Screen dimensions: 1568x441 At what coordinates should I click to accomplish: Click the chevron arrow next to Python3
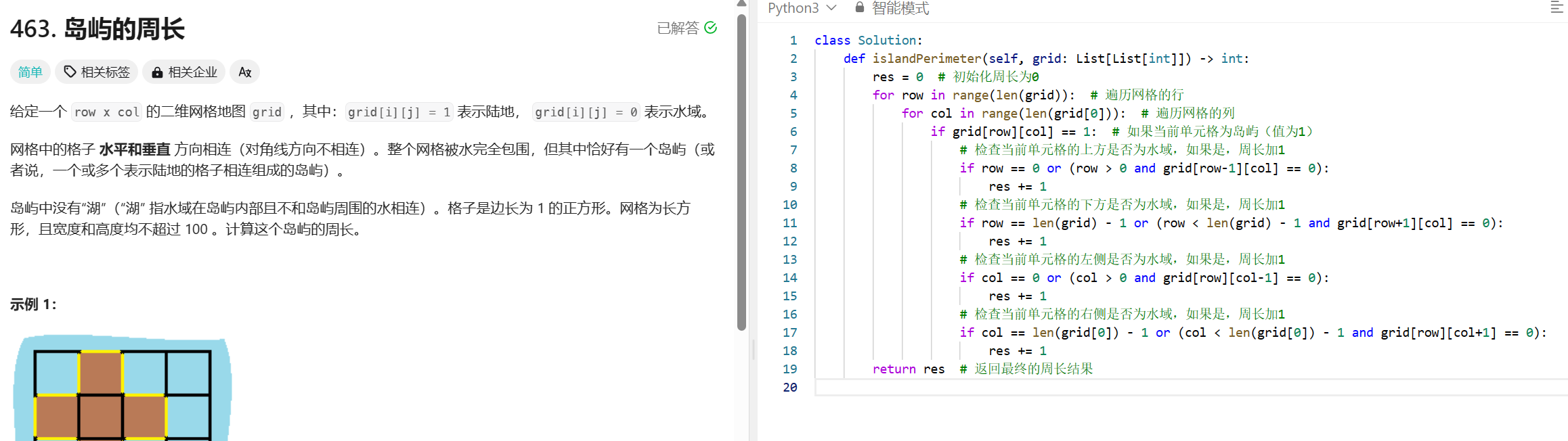(832, 7)
